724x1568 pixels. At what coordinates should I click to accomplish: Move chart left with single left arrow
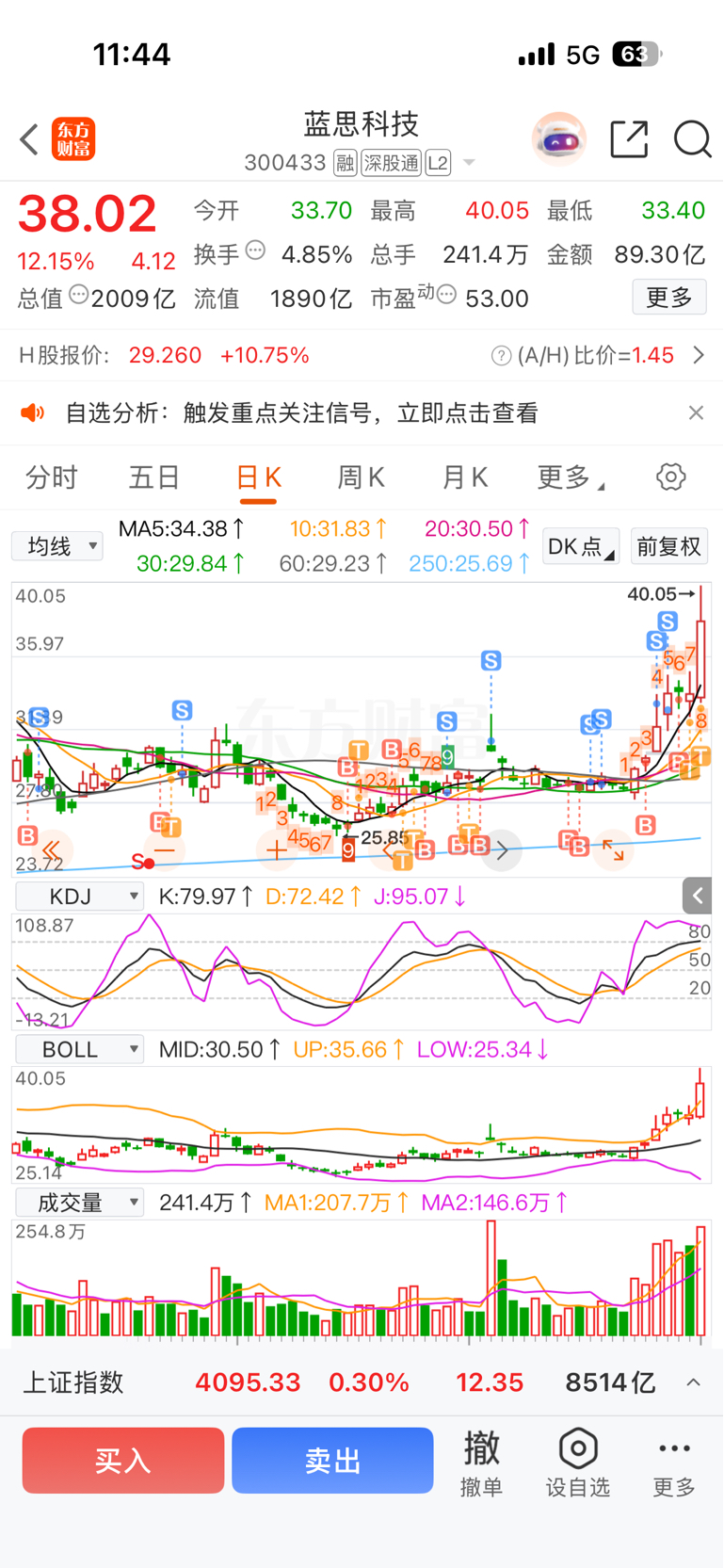[388, 850]
